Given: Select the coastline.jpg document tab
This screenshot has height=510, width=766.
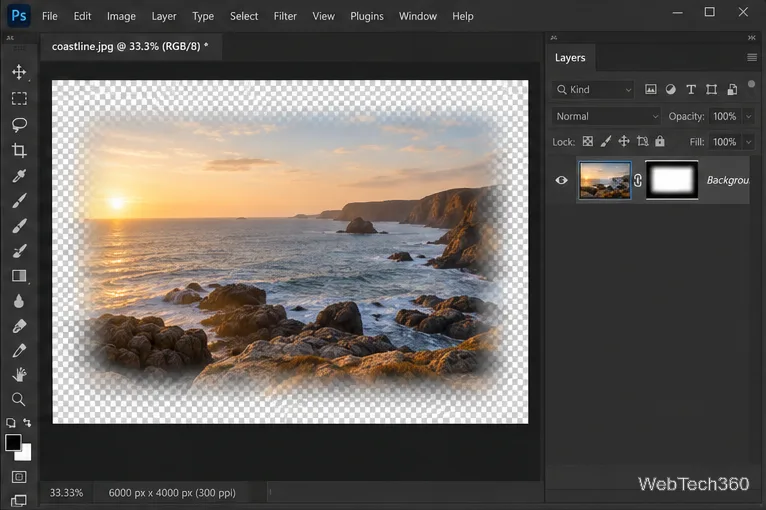Looking at the screenshot, I should click(x=130, y=46).
